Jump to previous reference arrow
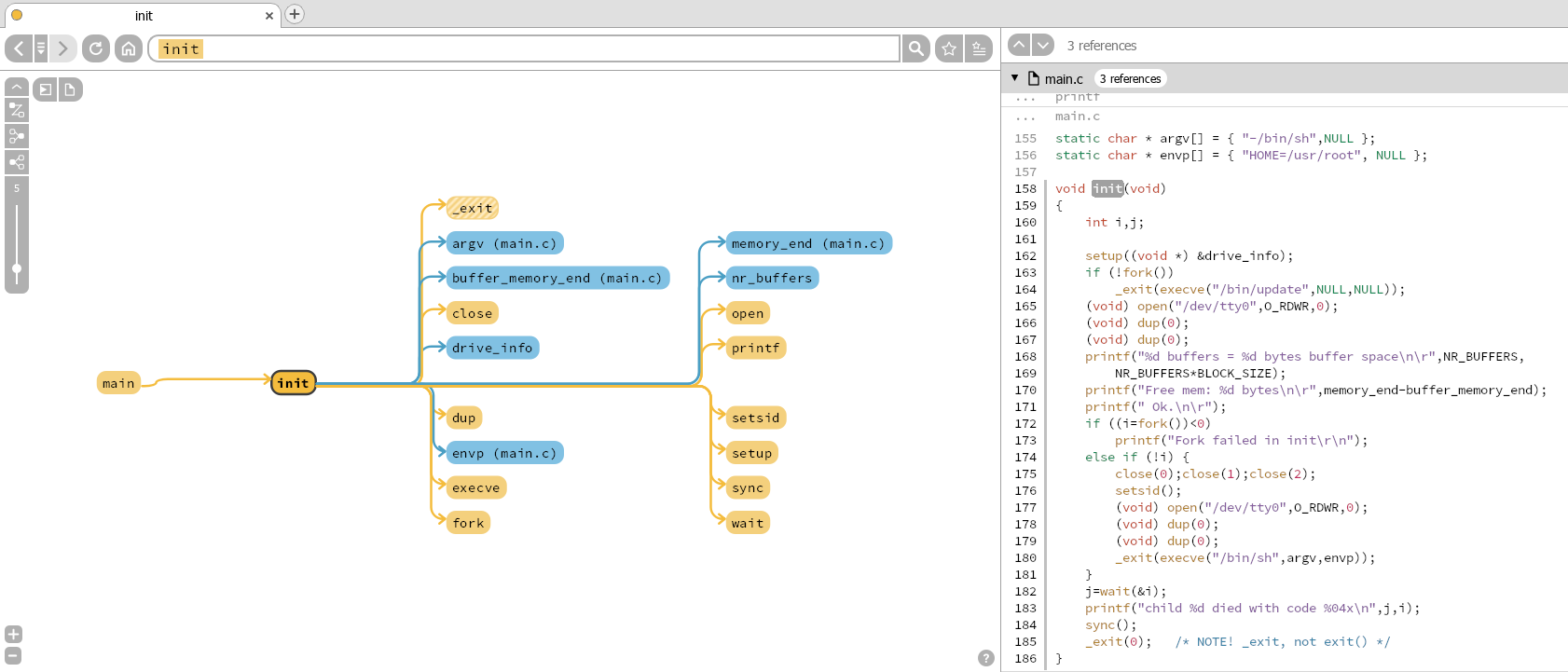 (x=1019, y=45)
